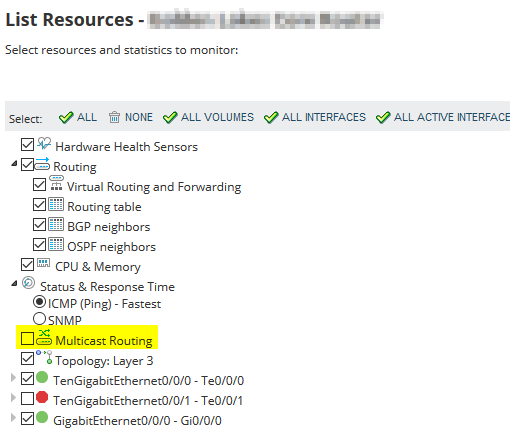This screenshot has width=510, height=431.
Task: Select ALL INTERFACES option
Action: [315, 117]
